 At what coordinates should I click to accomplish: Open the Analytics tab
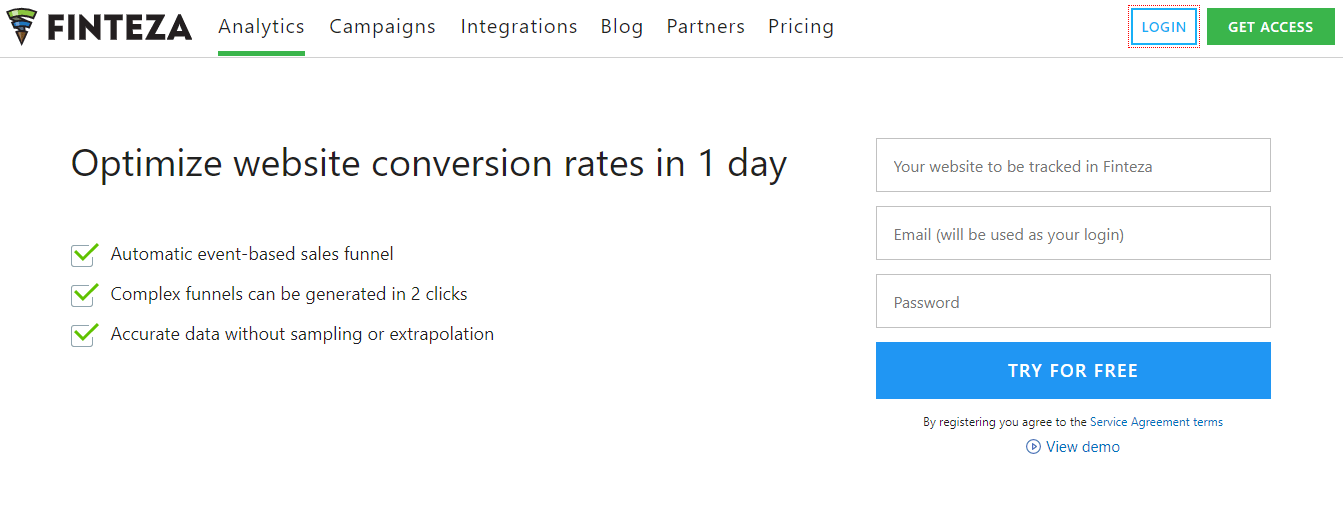(261, 27)
